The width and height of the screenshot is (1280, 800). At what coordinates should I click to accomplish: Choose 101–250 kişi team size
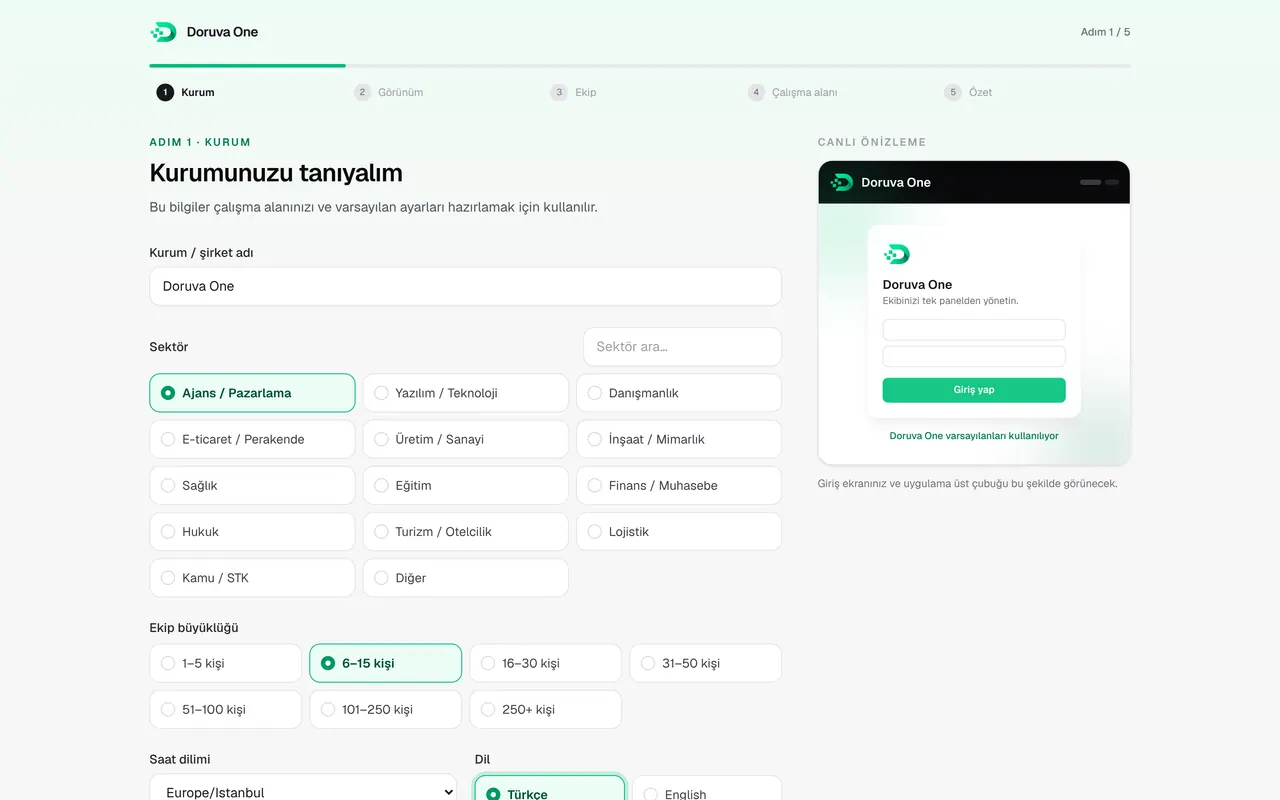386,709
